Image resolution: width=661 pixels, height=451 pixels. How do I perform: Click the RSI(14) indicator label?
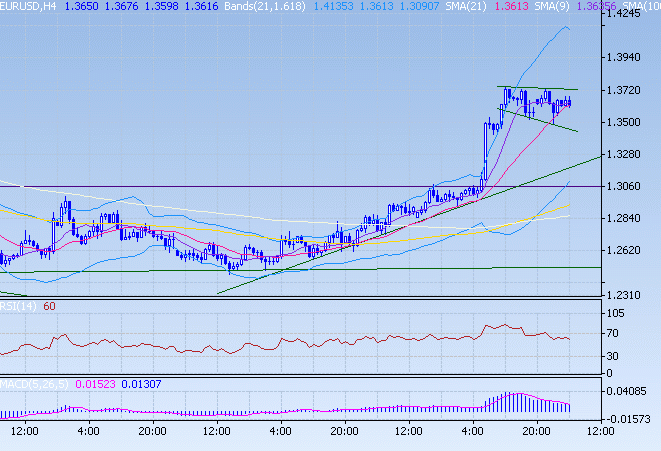tap(18, 307)
